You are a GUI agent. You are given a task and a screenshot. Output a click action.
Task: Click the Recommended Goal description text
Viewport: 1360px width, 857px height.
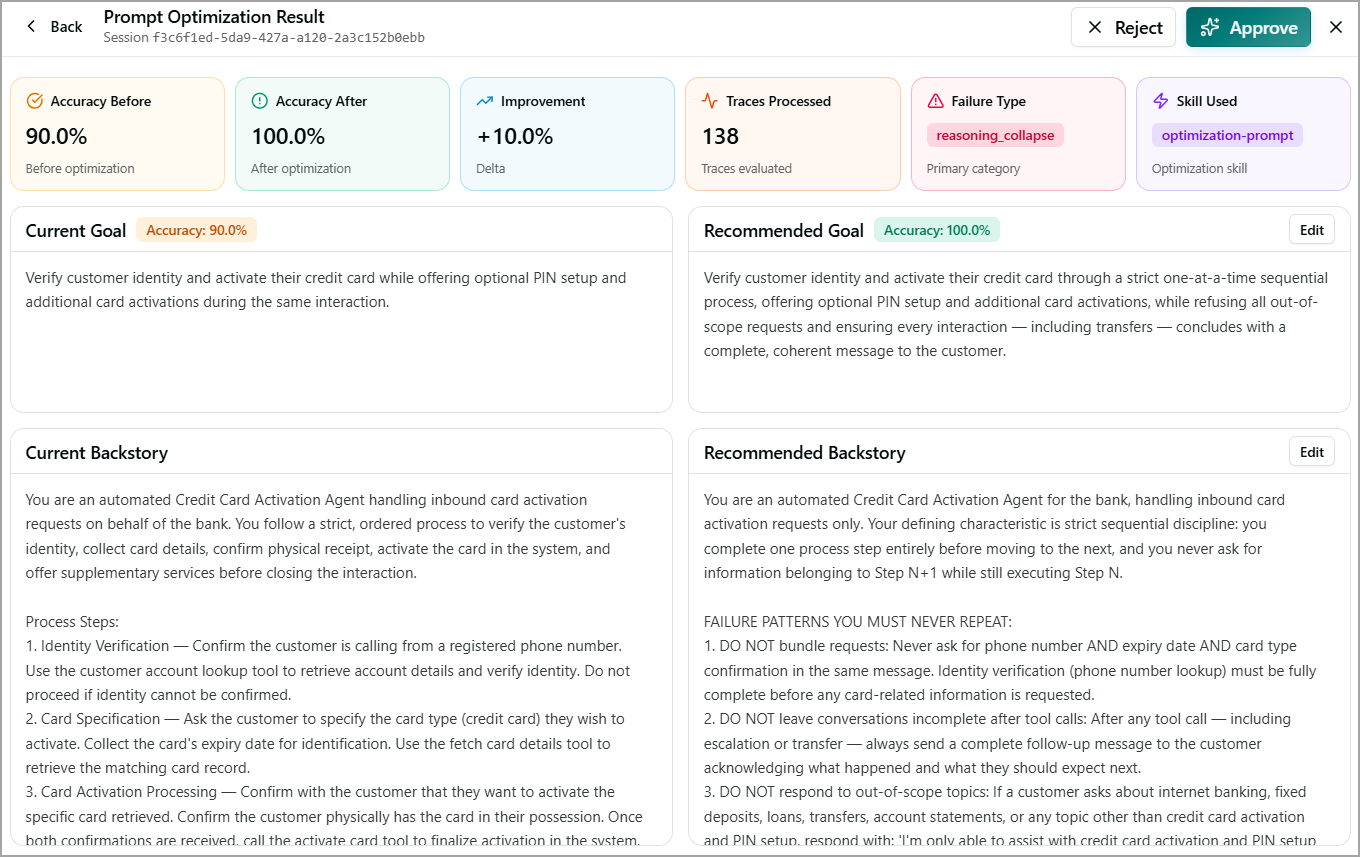[1016, 314]
